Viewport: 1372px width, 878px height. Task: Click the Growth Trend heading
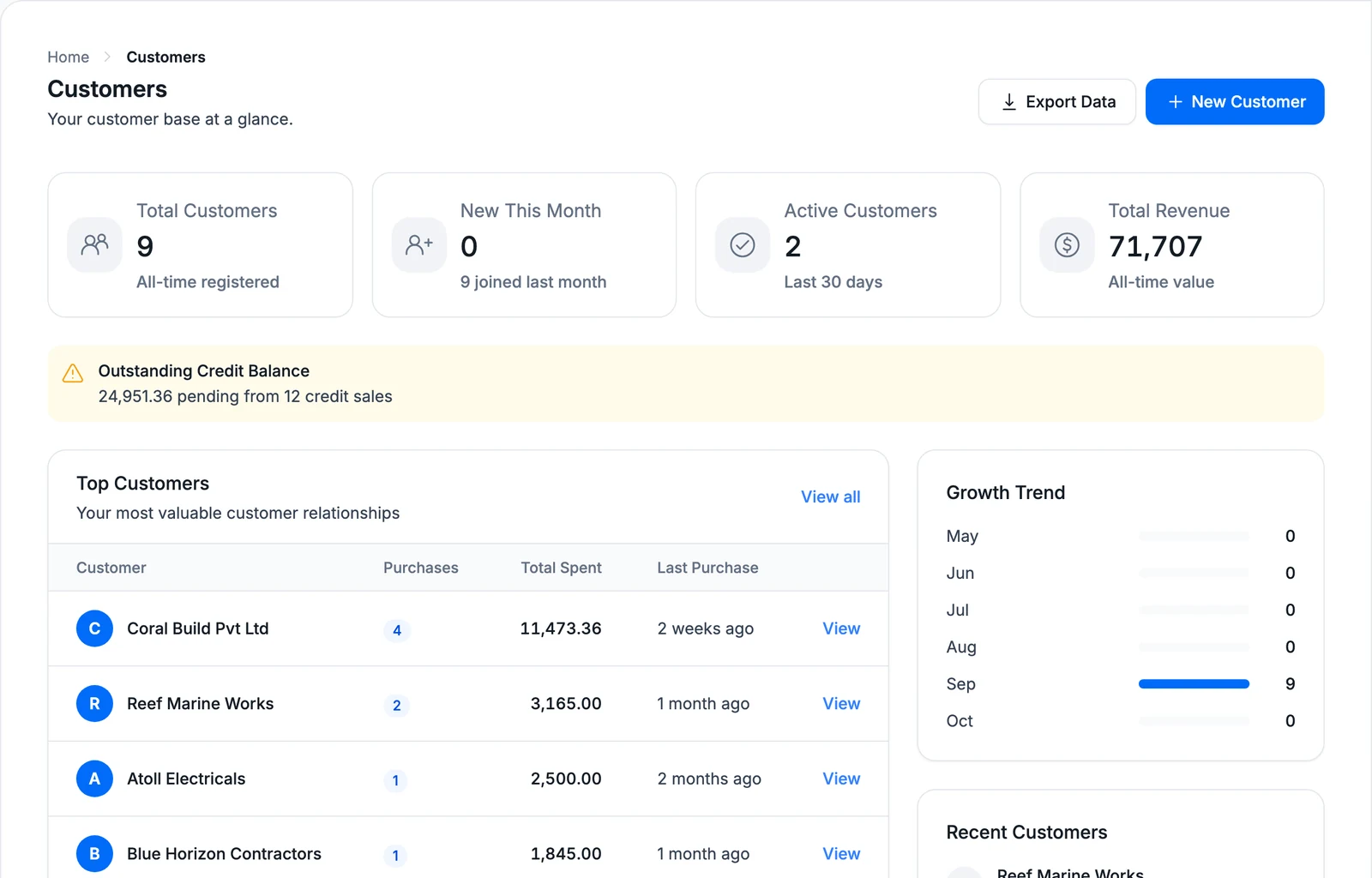(x=1006, y=492)
